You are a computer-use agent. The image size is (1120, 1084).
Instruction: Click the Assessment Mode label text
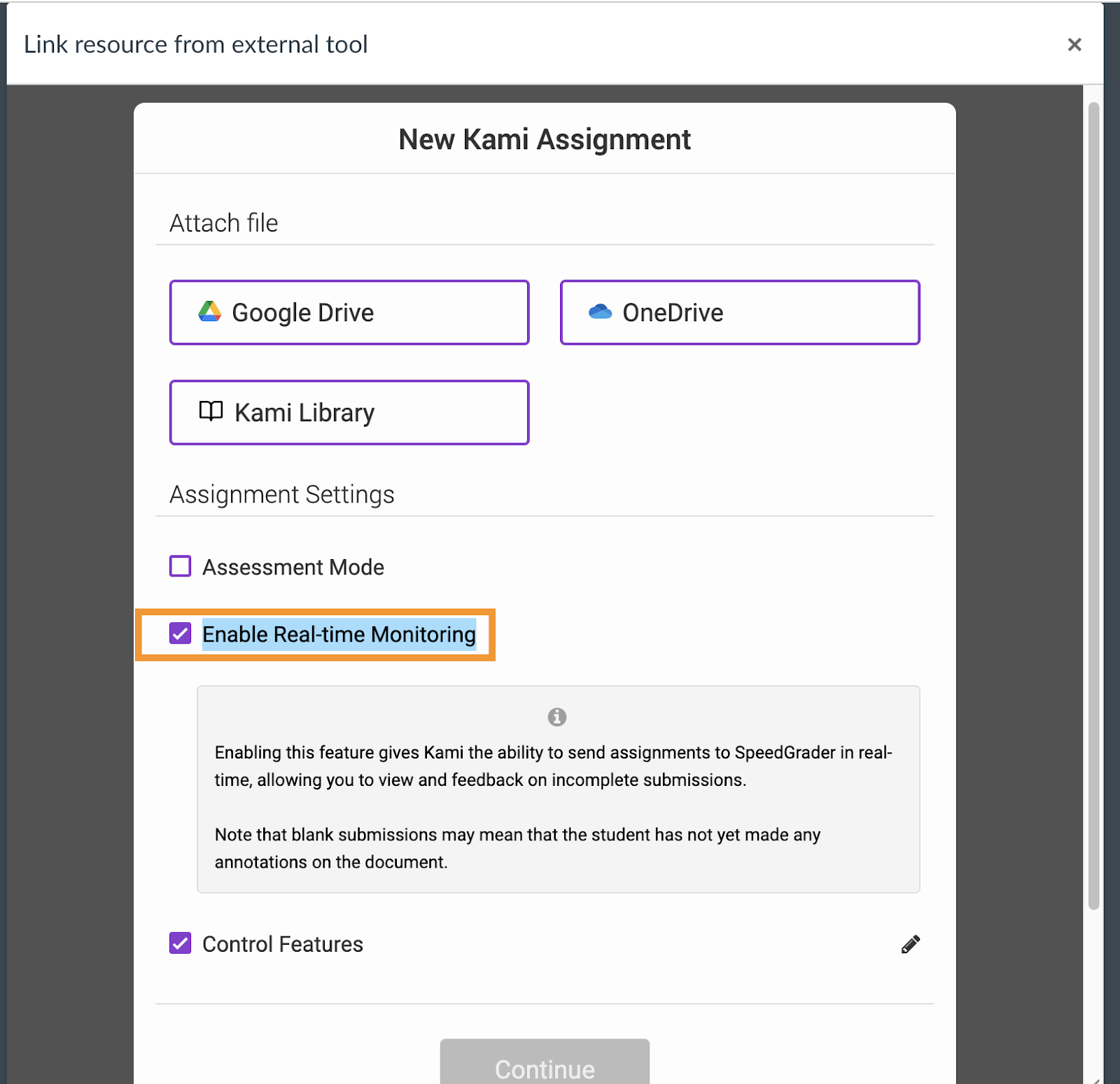pos(293,567)
